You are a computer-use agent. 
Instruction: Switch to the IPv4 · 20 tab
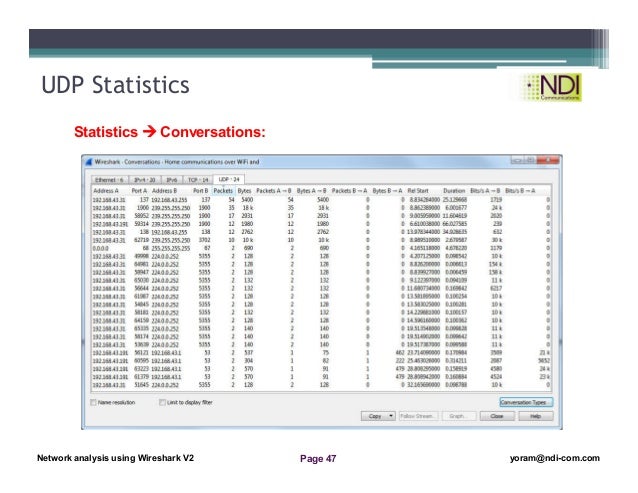pyautogui.click(x=144, y=180)
